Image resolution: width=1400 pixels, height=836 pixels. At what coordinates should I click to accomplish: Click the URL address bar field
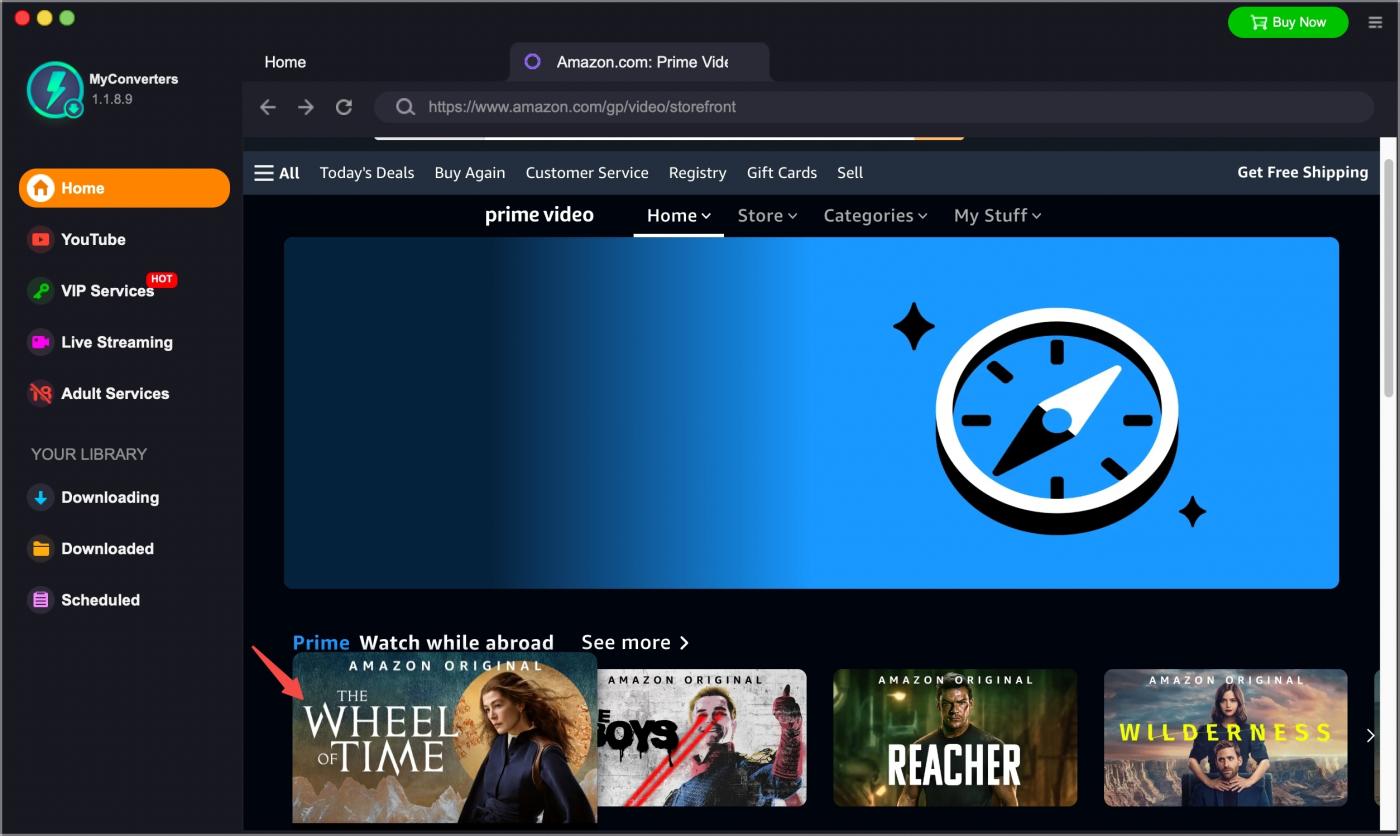[874, 107]
